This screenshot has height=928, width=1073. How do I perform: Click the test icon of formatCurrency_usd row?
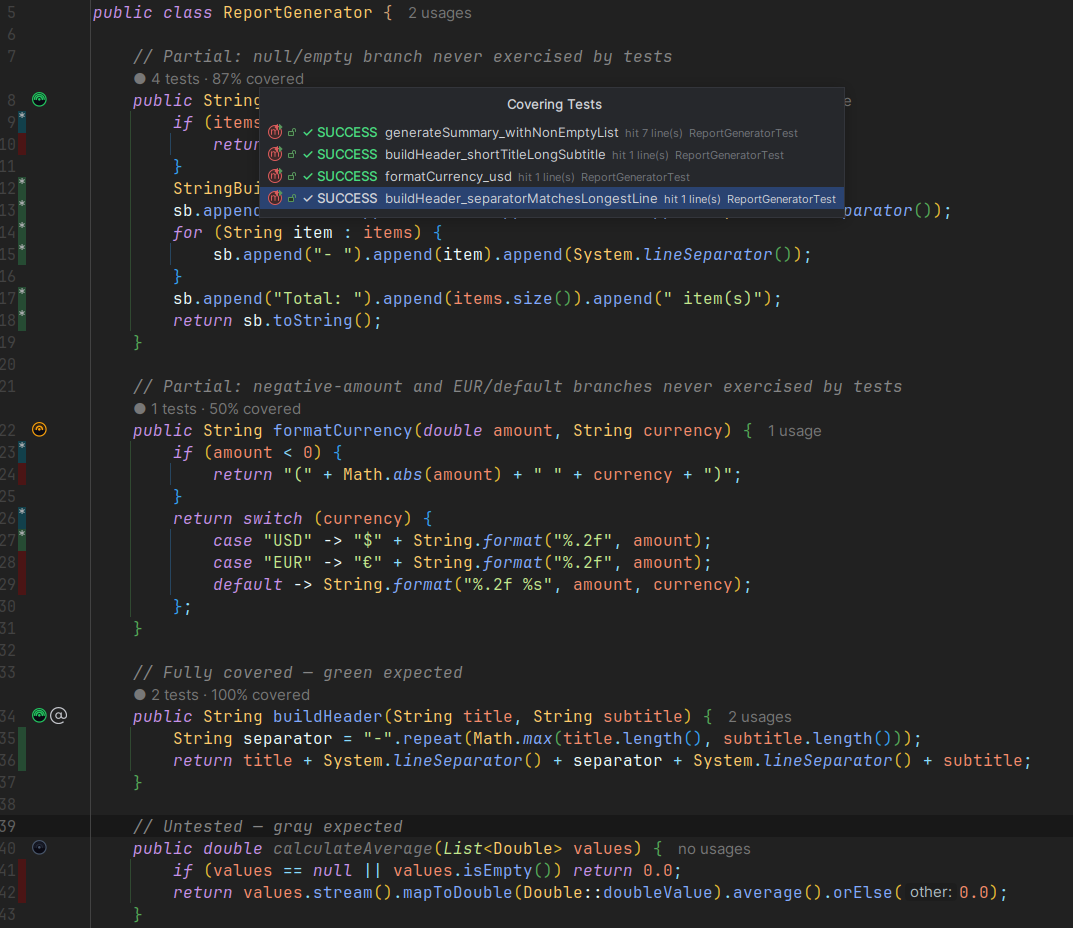pyautogui.click(x=275, y=176)
